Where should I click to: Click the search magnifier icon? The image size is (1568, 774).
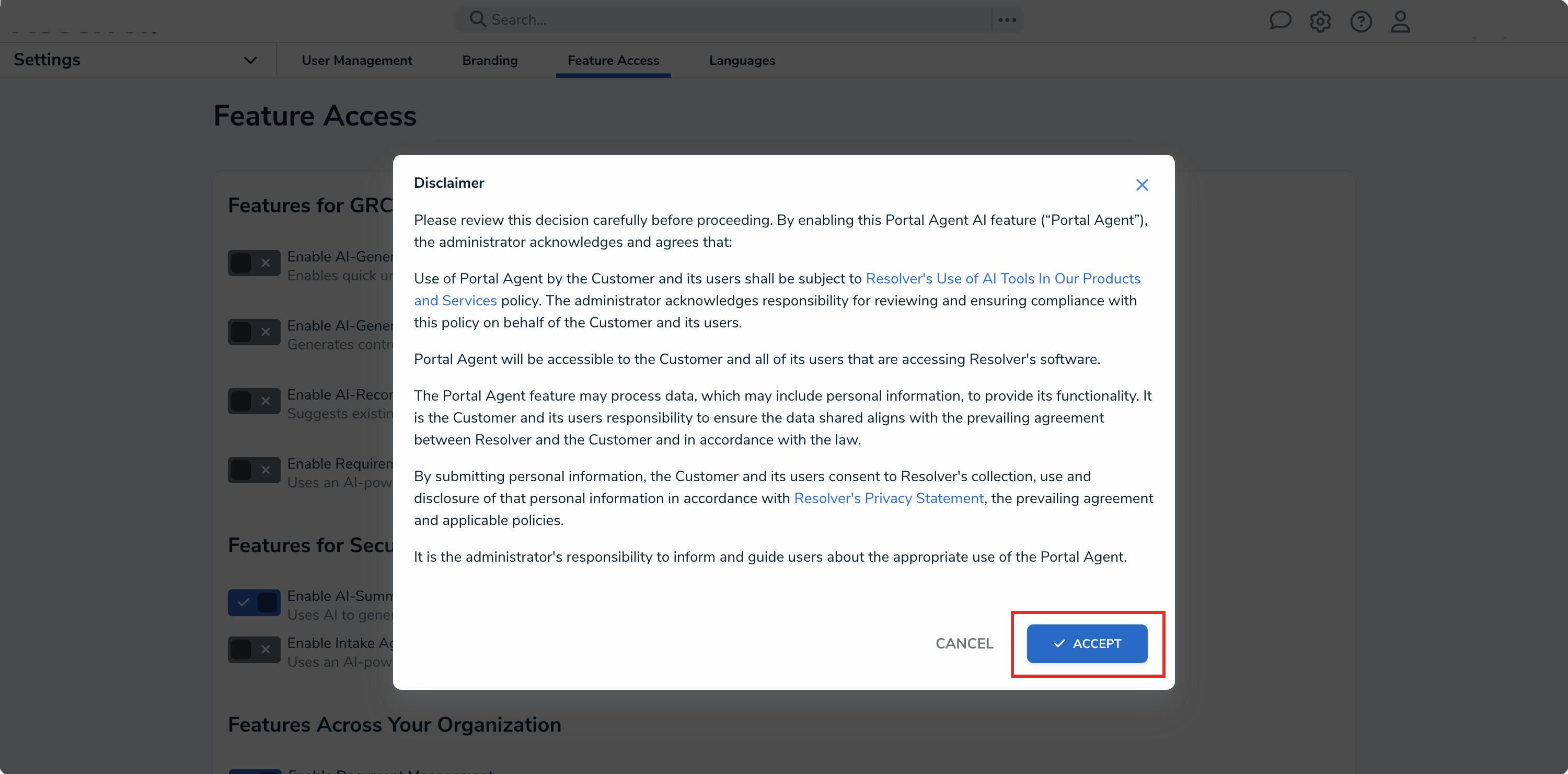[477, 19]
